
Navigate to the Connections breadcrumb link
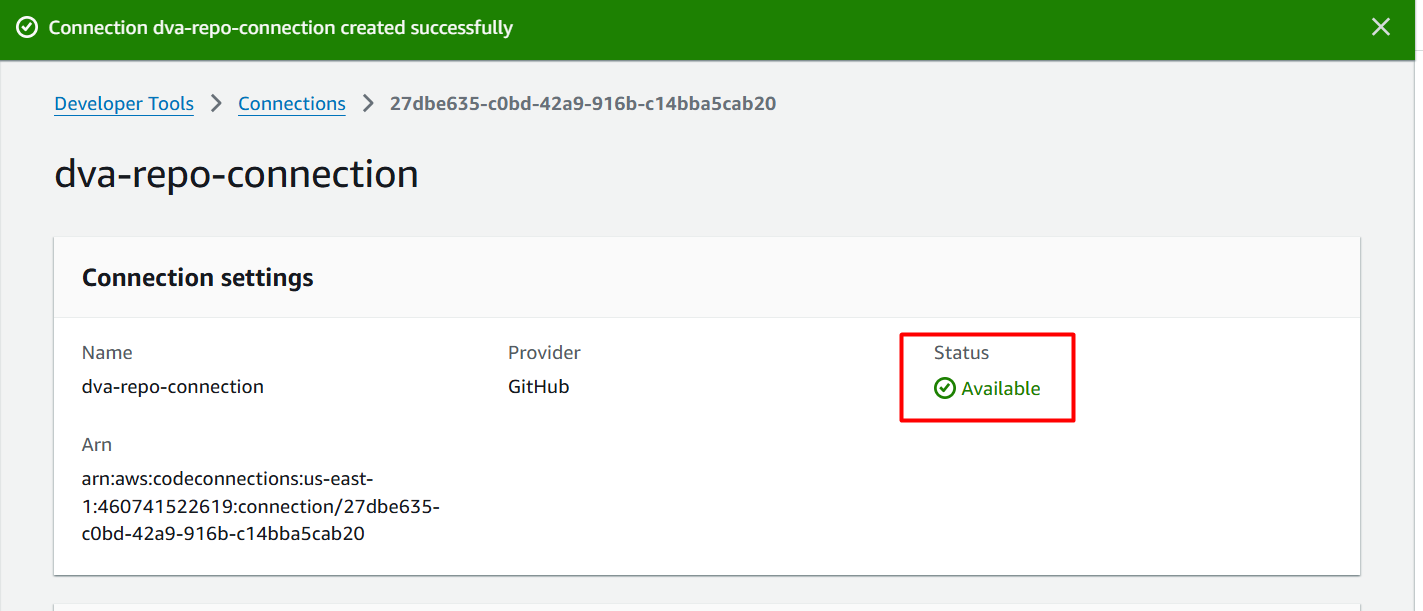(x=292, y=104)
